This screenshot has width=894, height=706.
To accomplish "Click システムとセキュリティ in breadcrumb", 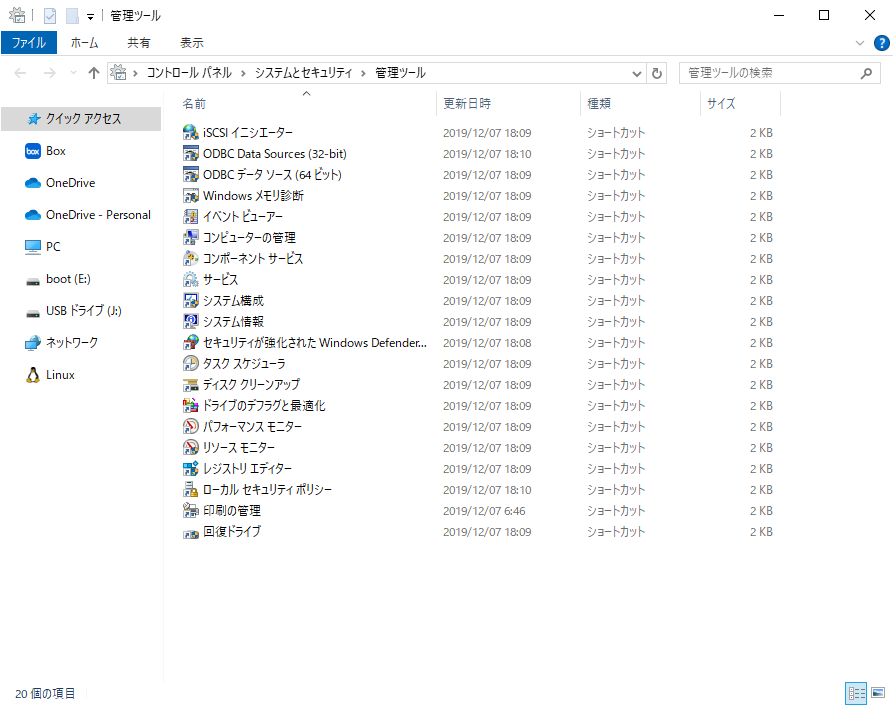I will 303,73.
